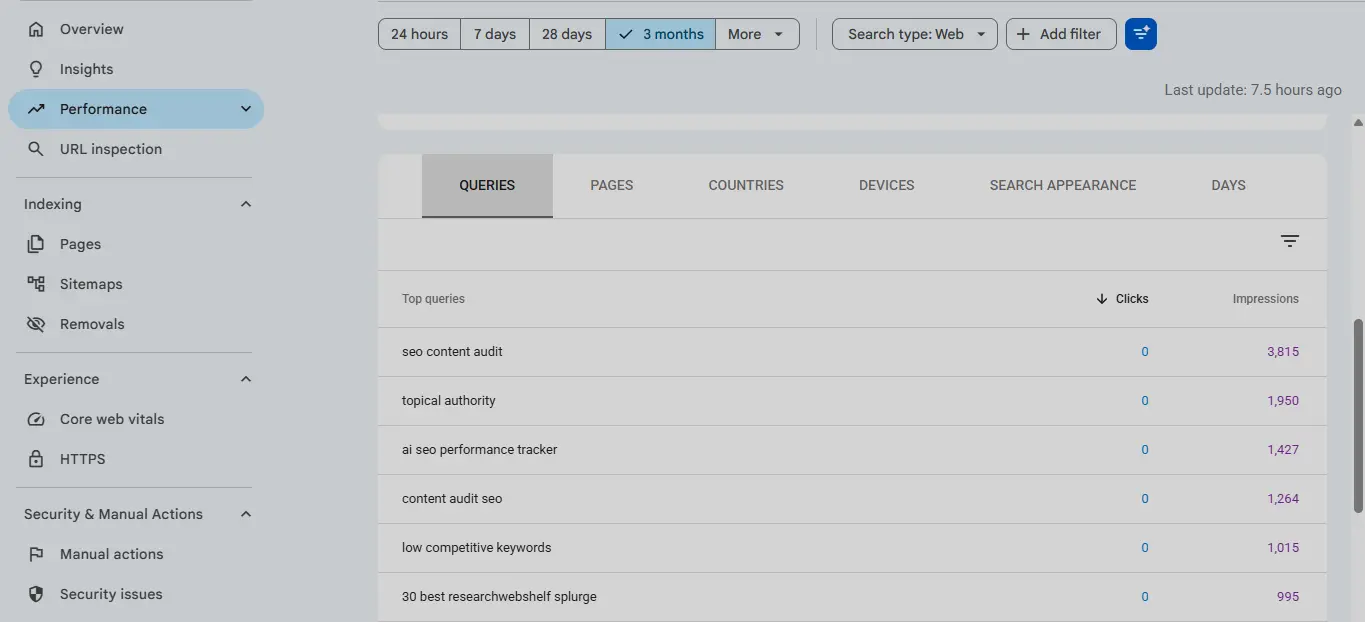
Task: Click the HTTPS padlock icon
Action: coord(36,459)
